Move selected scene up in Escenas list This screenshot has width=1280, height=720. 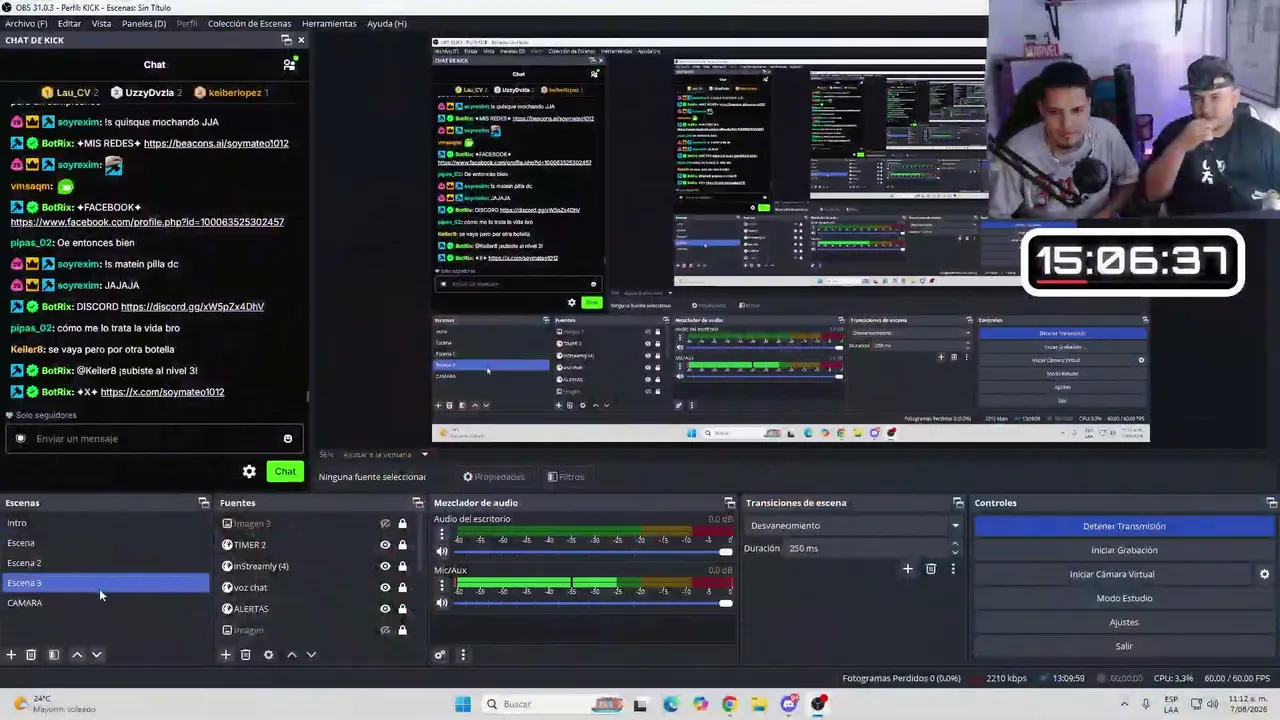tap(77, 655)
